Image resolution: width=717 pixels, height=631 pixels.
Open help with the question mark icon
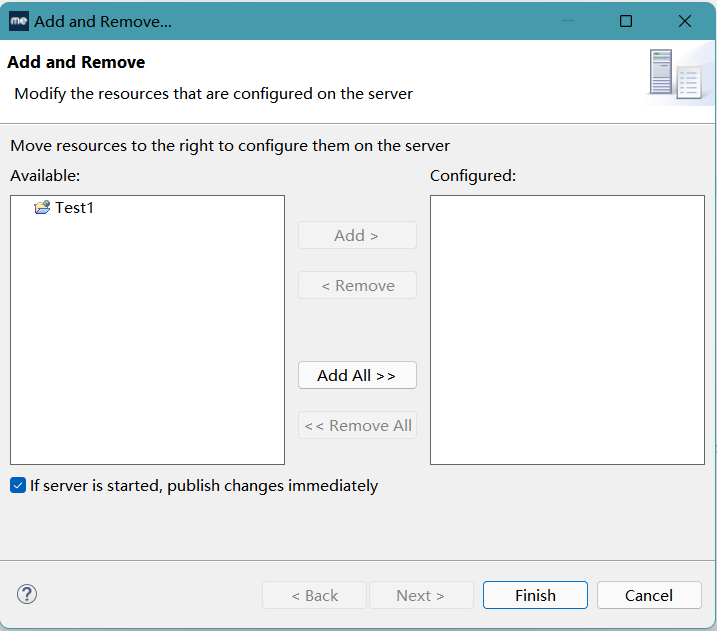point(28,594)
